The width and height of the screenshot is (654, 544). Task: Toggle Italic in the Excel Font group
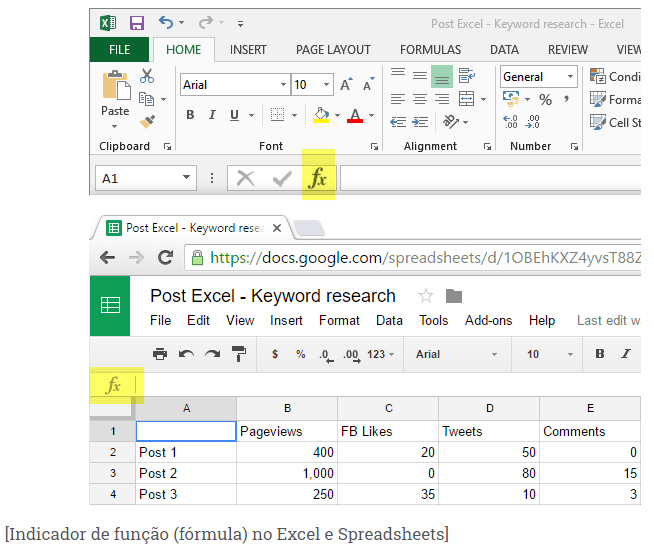213,116
